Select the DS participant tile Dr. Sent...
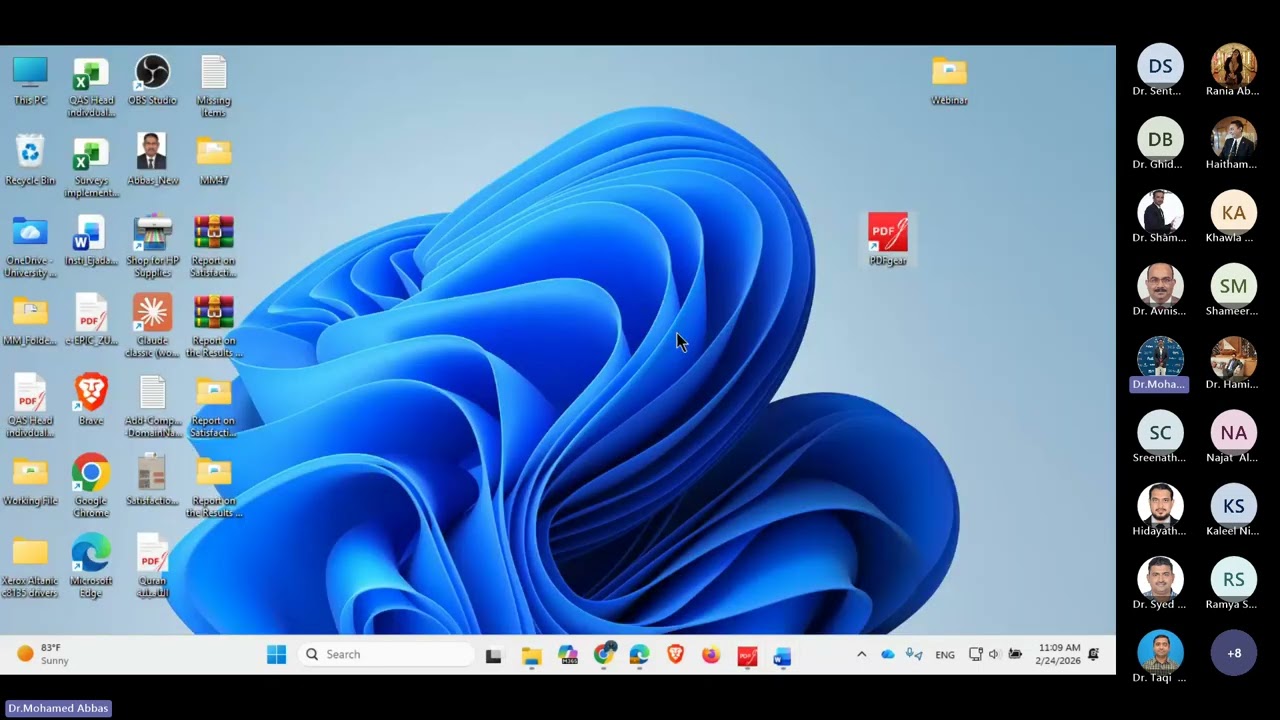Screen dimensions: 1280x720 tap(1160, 66)
